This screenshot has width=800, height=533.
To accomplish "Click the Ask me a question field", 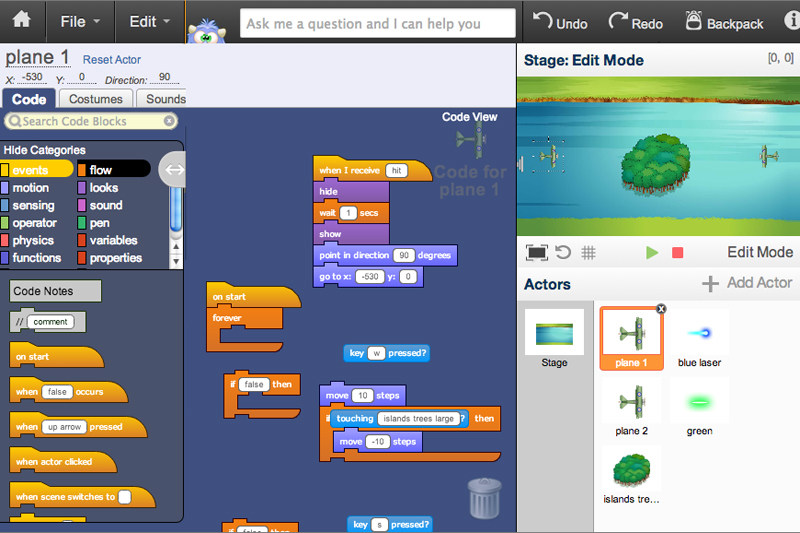I will [x=377, y=23].
